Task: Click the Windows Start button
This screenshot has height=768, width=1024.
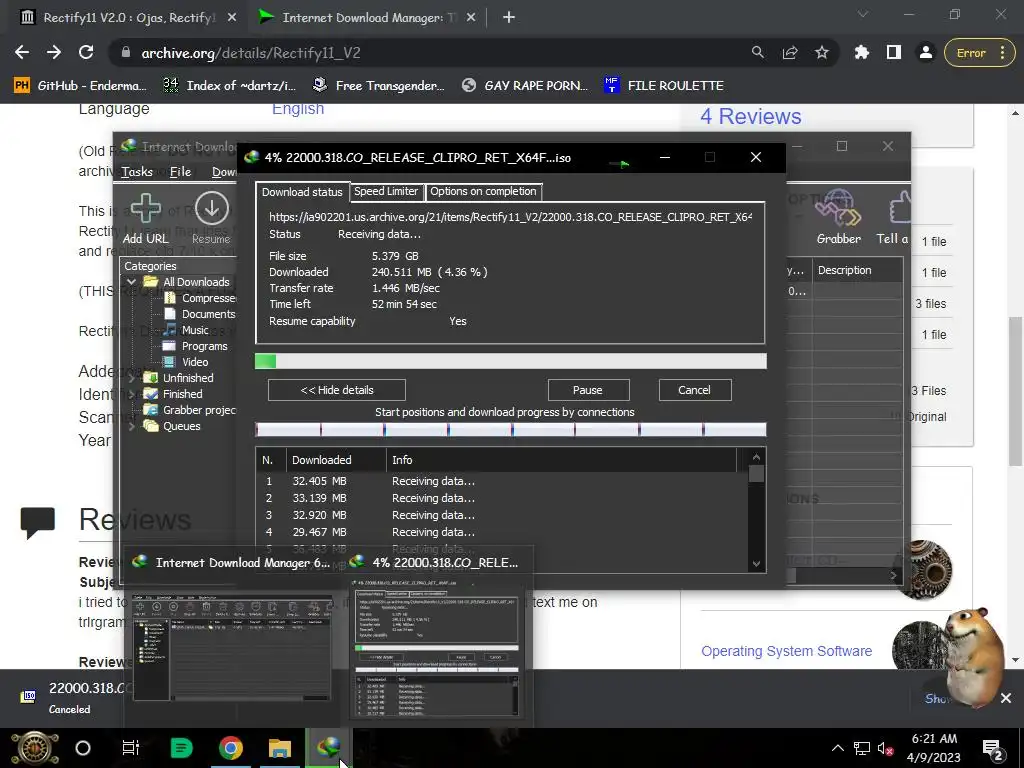Action: [x=35, y=748]
